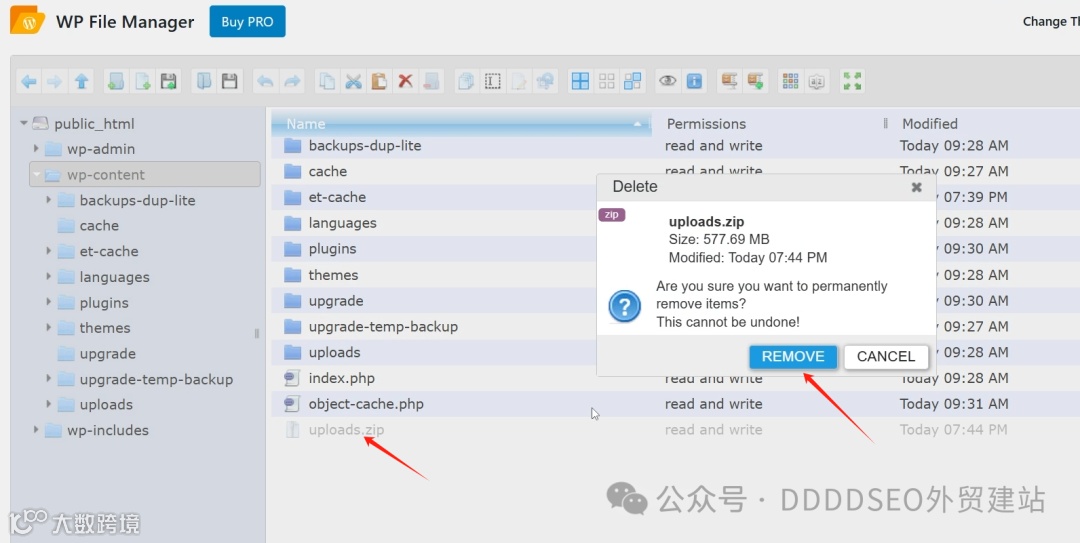Expand plugins arrow in folder tree
This screenshot has width=1080, height=543.
point(48,302)
